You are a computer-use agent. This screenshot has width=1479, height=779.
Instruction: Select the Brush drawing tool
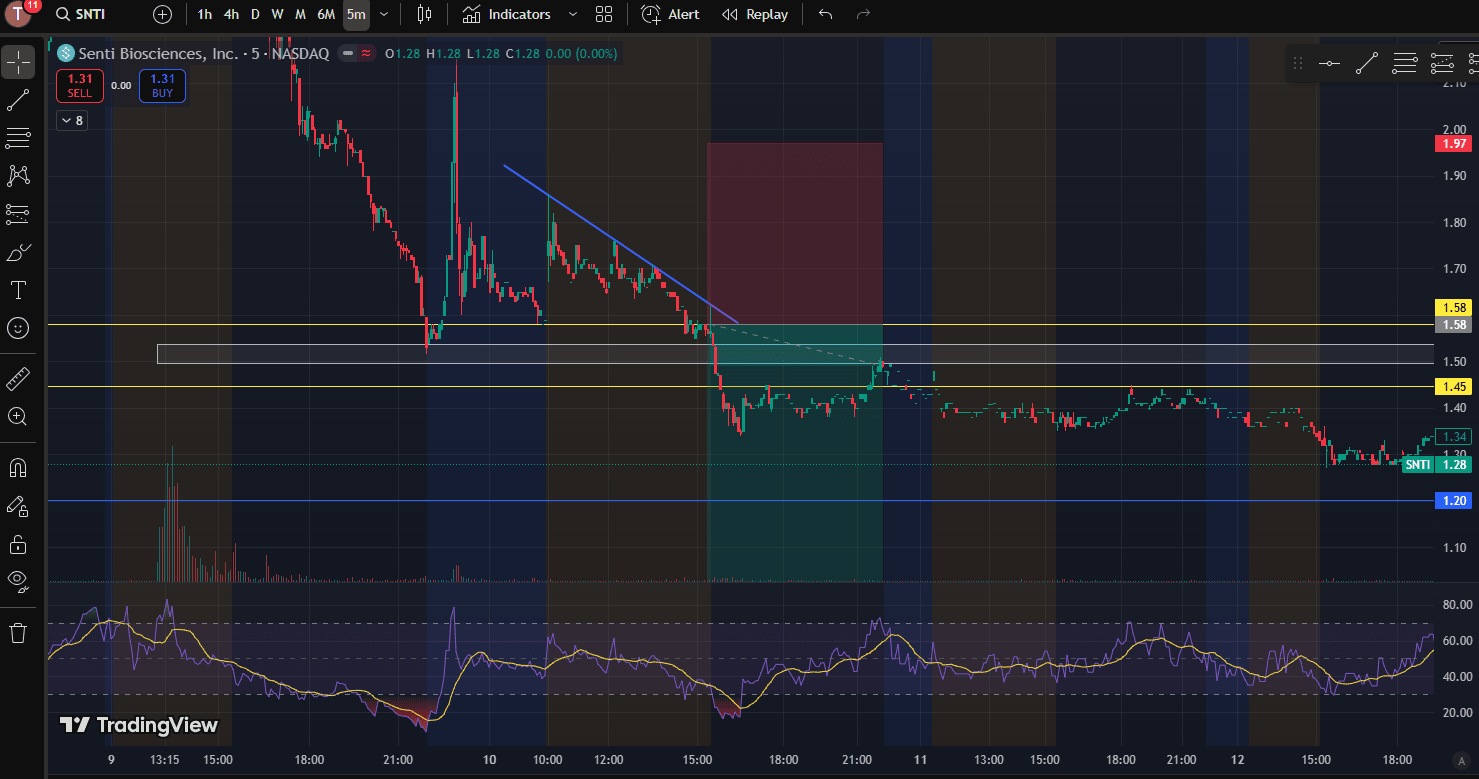click(18, 253)
